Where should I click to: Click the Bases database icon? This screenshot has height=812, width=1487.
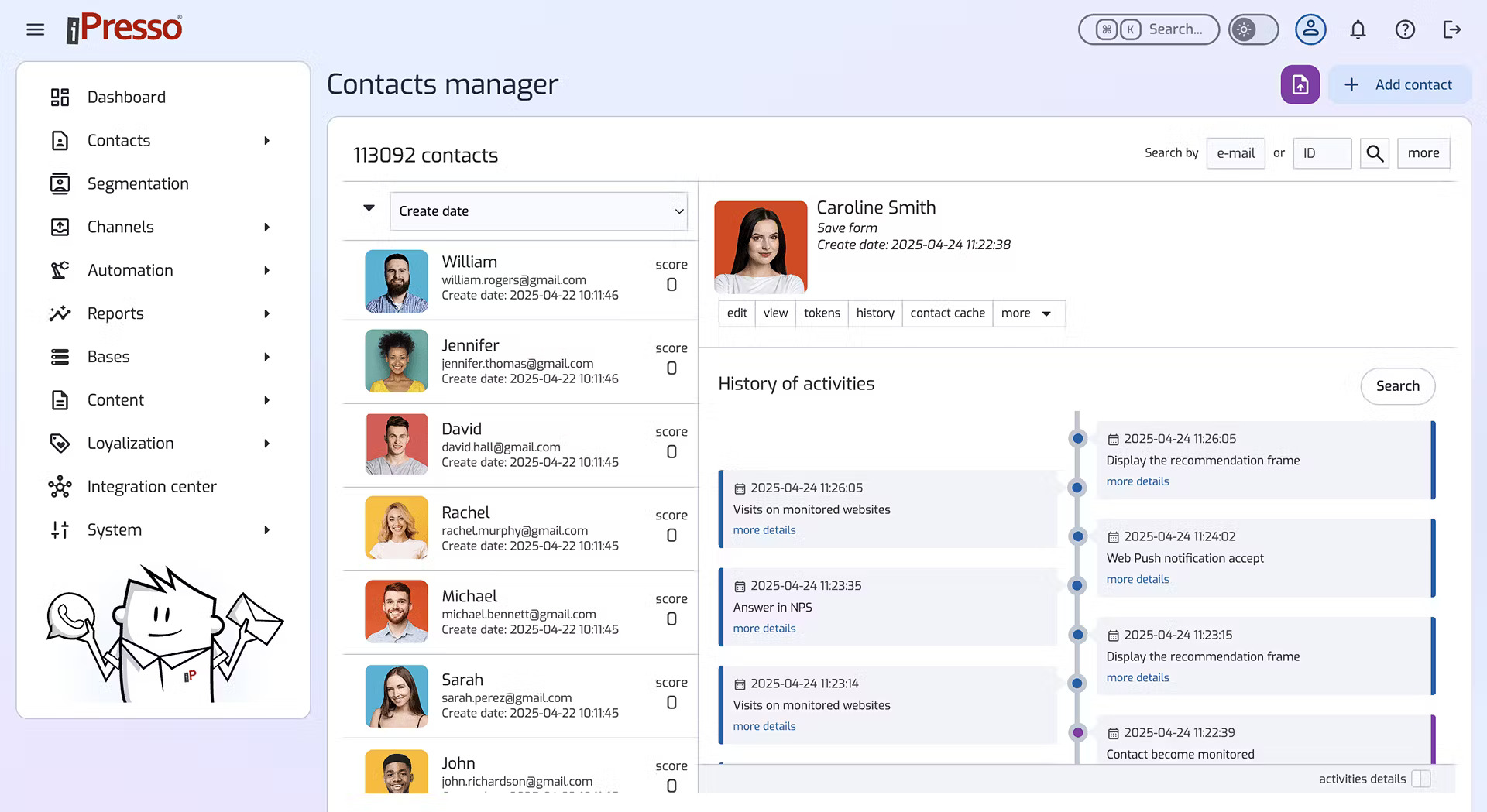click(x=60, y=357)
